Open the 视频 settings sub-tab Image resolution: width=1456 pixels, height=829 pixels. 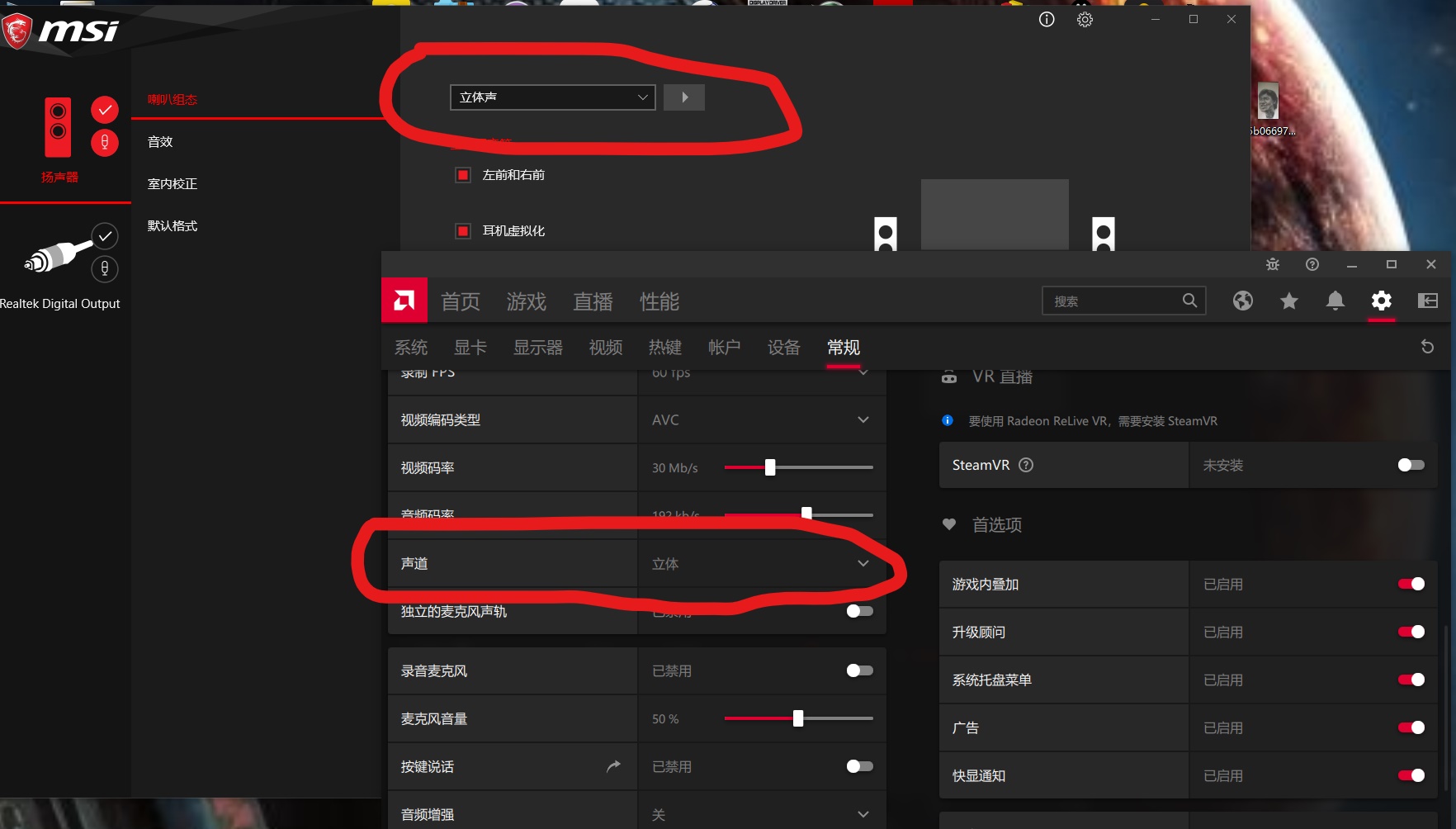pyautogui.click(x=606, y=348)
